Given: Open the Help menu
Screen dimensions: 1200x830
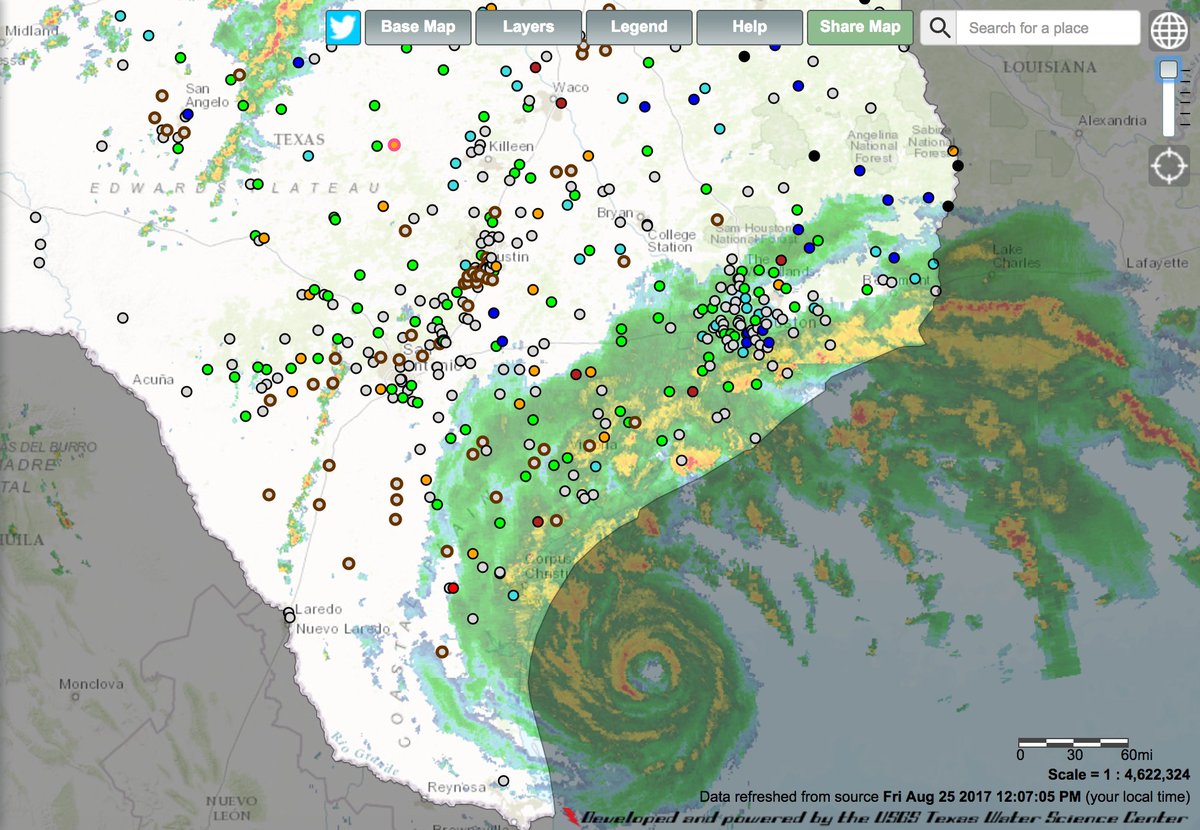Looking at the screenshot, I should (749, 27).
